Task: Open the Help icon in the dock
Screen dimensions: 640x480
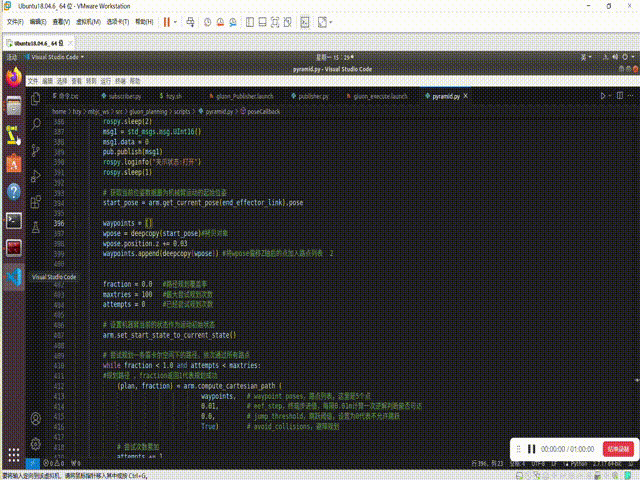Action: click(x=14, y=190)
